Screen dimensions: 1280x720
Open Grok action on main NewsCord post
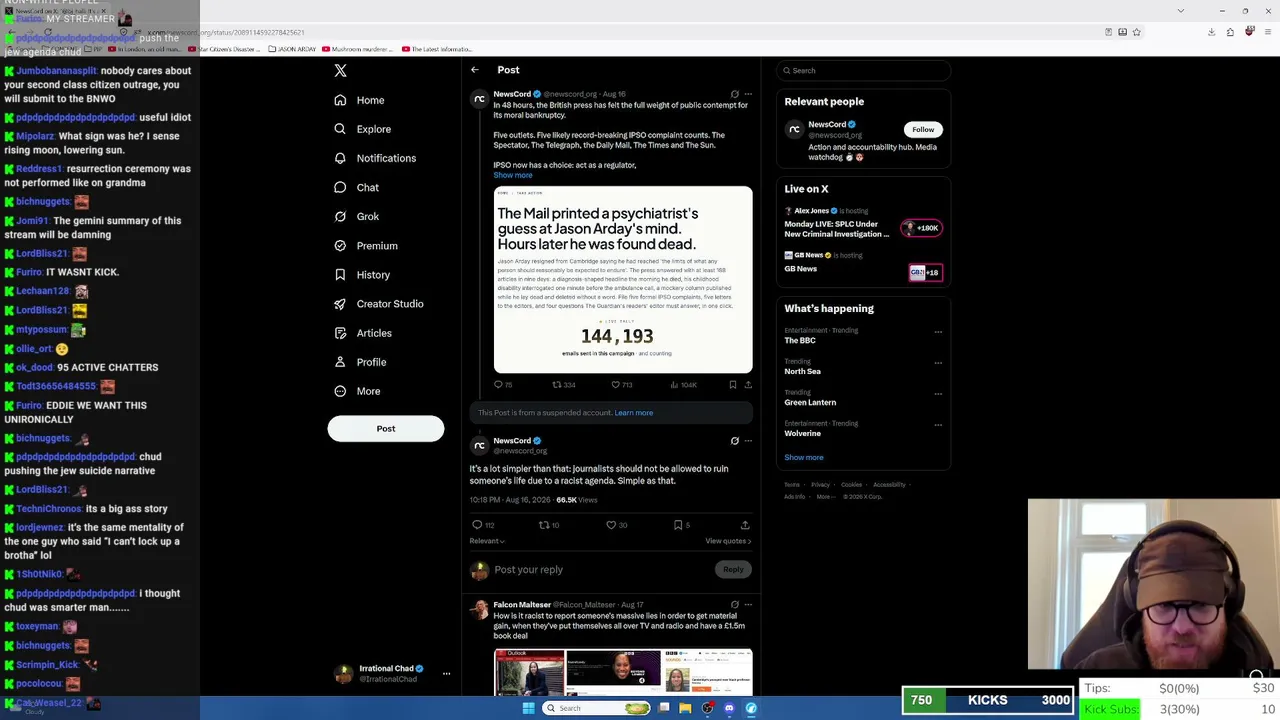point(734,440)
